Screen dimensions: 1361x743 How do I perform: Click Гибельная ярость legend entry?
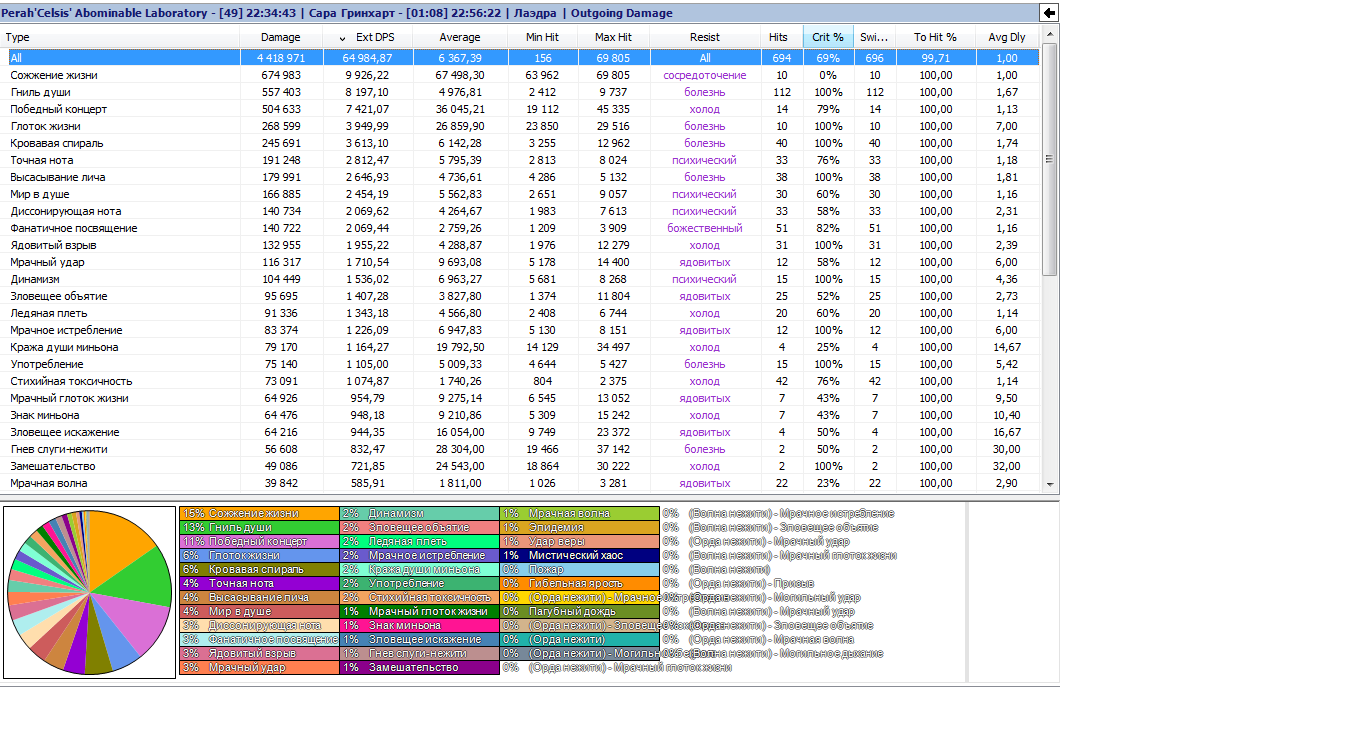(x=579, y=583)
